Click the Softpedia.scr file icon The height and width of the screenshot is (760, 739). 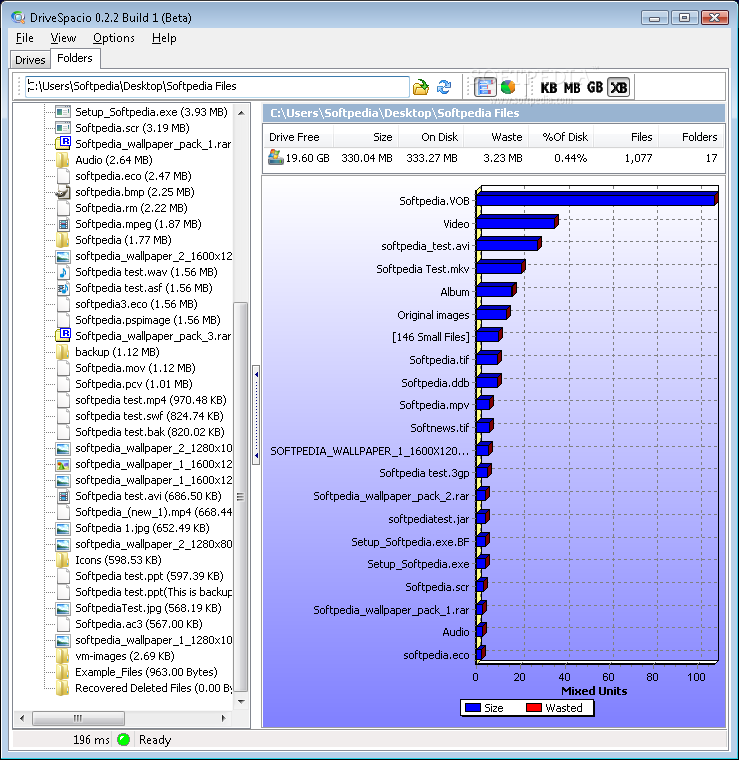point(63,128)
